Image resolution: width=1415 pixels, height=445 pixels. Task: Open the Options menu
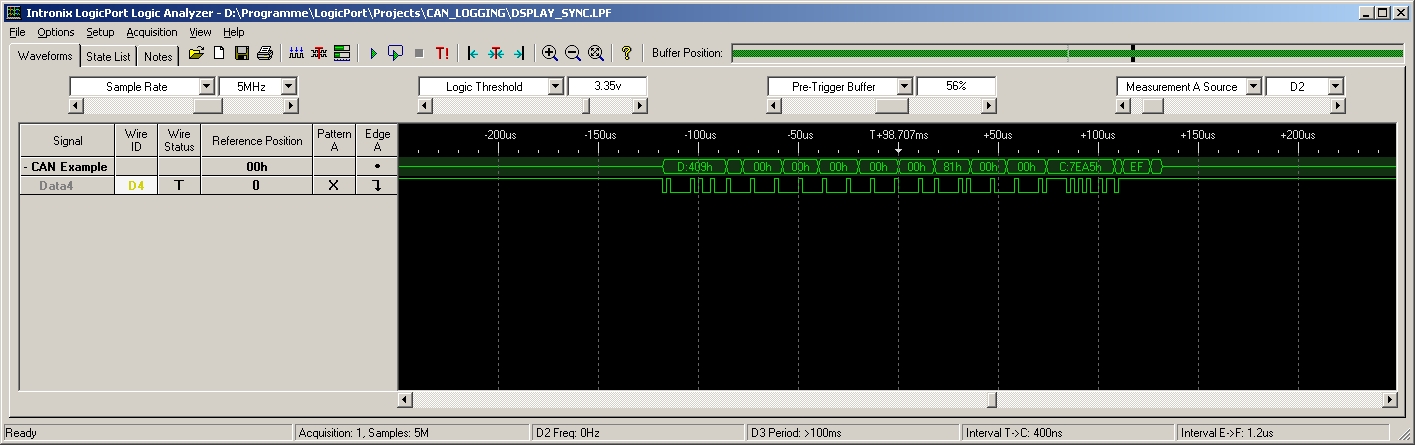(56, 32)
